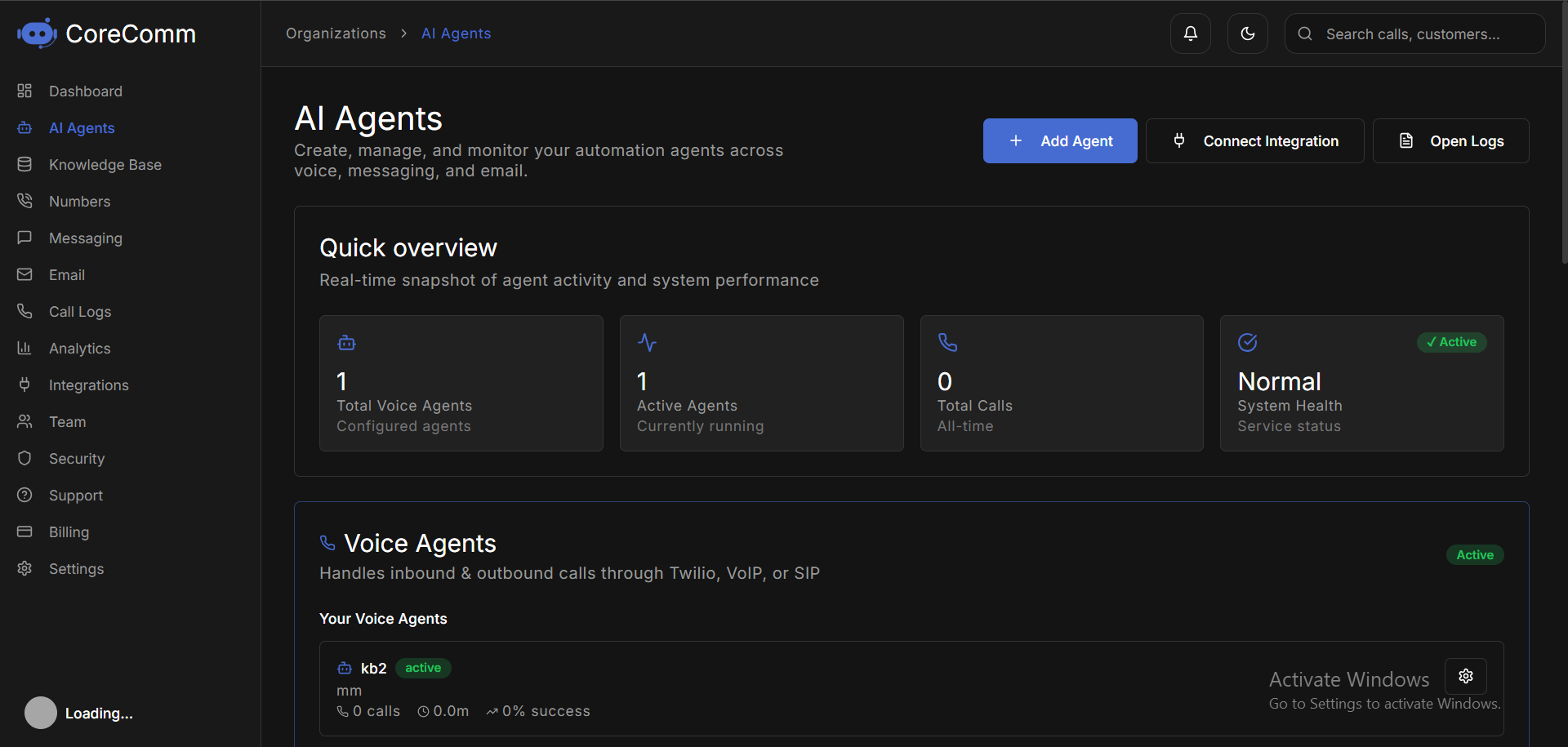Select the Analytics bar-chart icon
Viewport: 1568px width, 747px height.
point(24,348)
